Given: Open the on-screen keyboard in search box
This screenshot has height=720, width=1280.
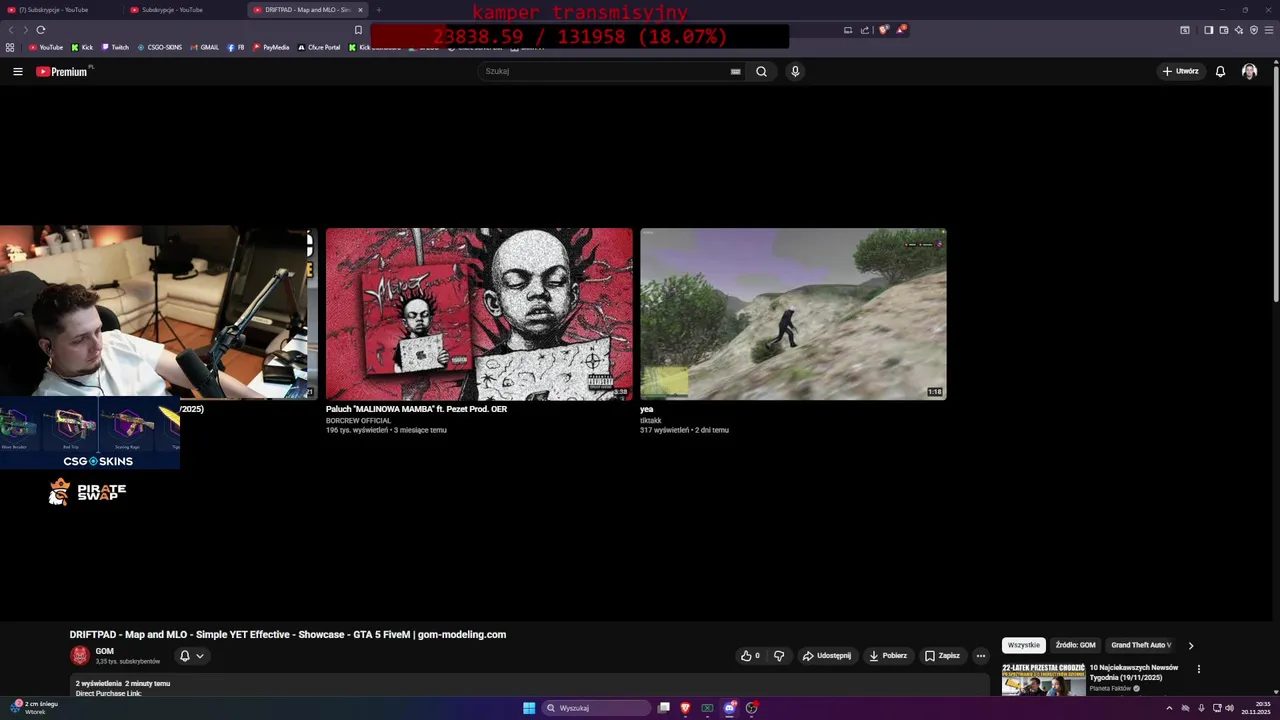Looking at the screenshot, I should [x=735, y=71].
